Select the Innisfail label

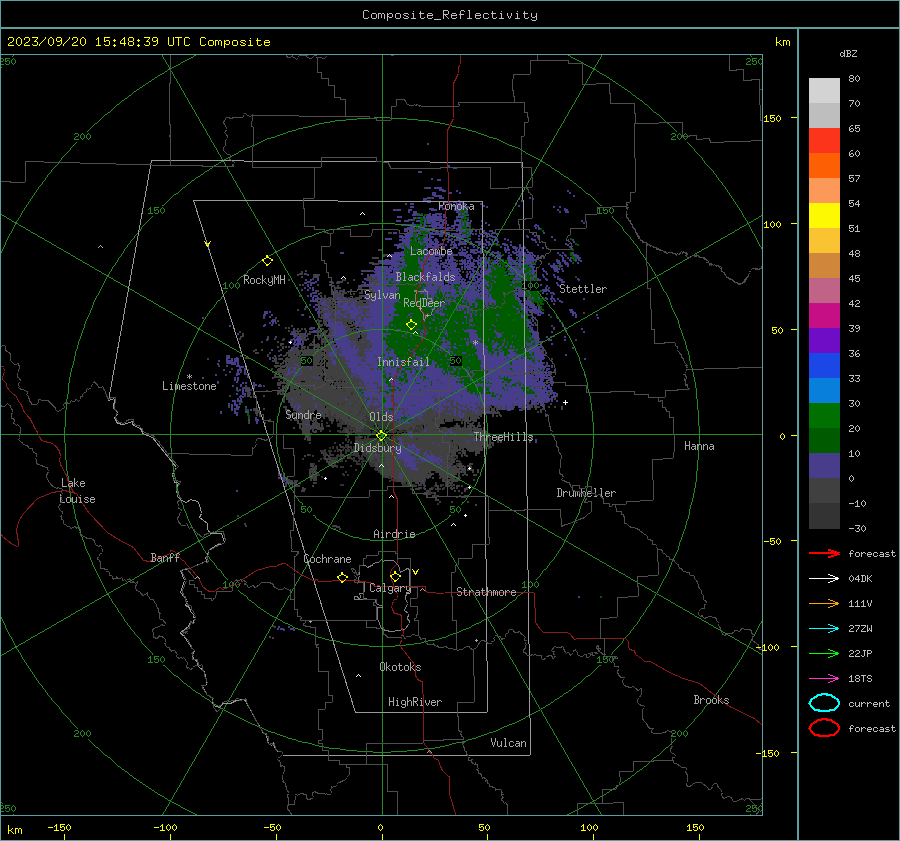403,362
